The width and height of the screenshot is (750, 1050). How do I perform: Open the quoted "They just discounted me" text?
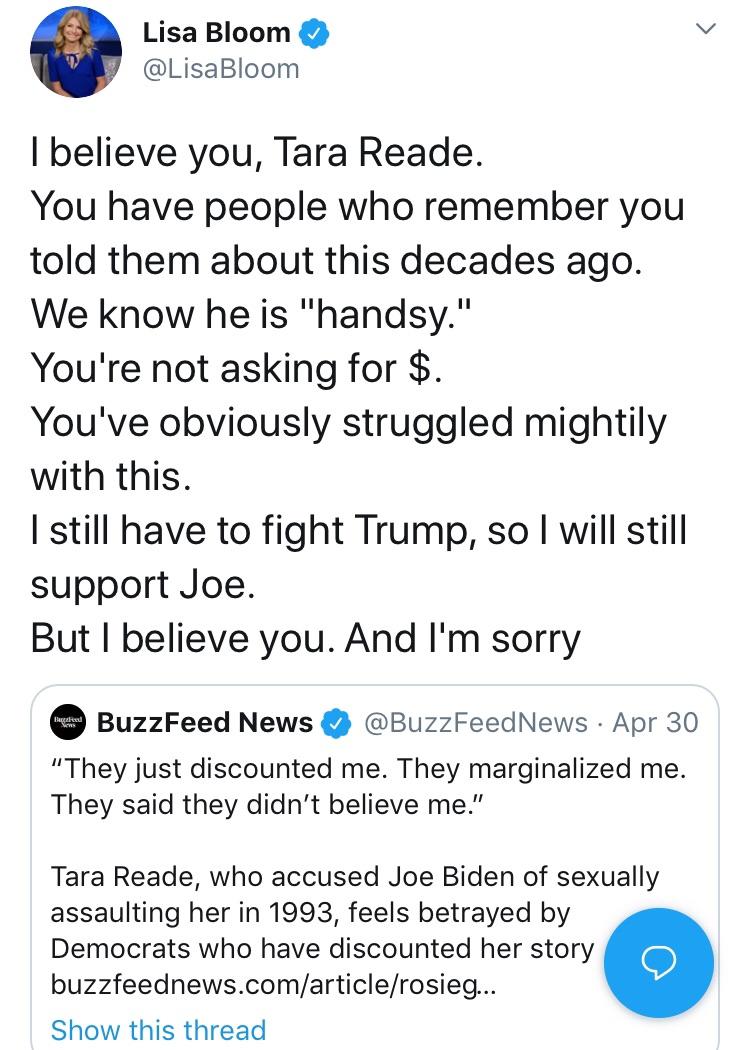coord(369,786)
